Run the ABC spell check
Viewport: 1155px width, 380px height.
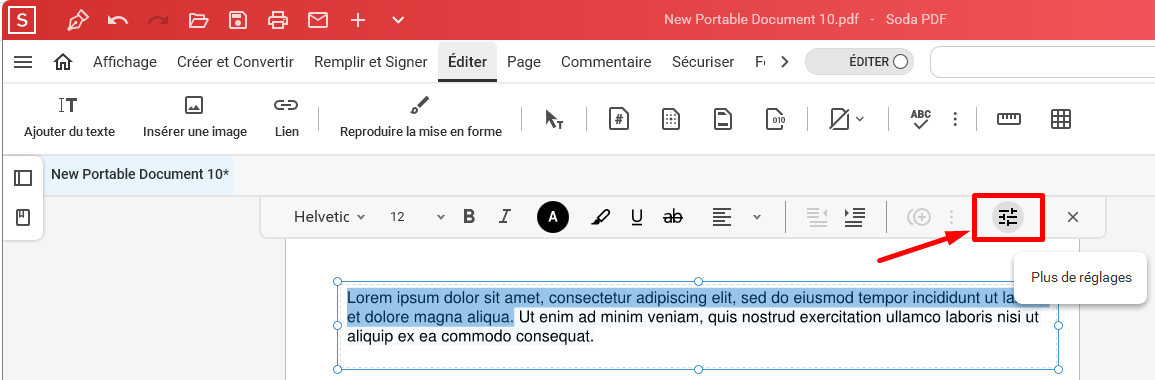(921, 119)
